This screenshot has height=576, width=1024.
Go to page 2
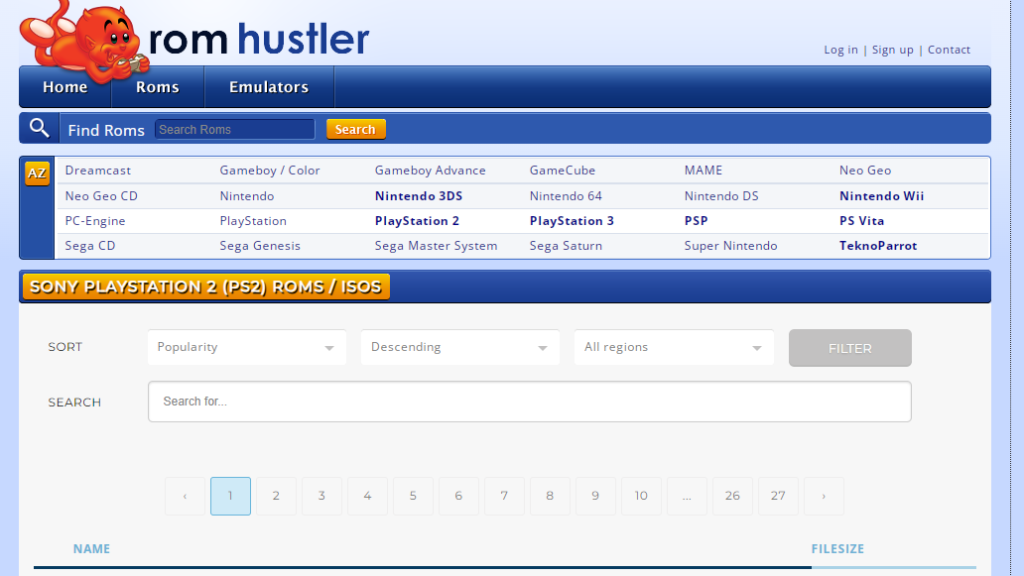pyautogui.click(x=276, y=496)
